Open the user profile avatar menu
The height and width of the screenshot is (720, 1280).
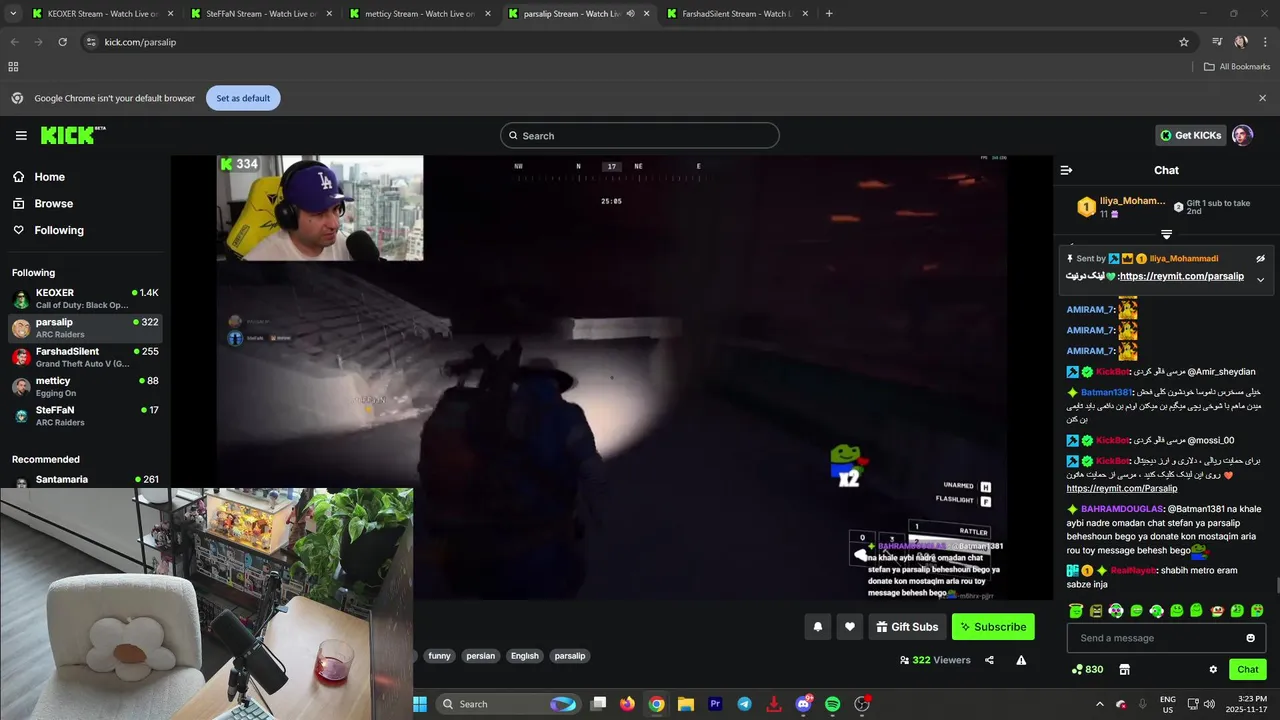click(1242, 135)
